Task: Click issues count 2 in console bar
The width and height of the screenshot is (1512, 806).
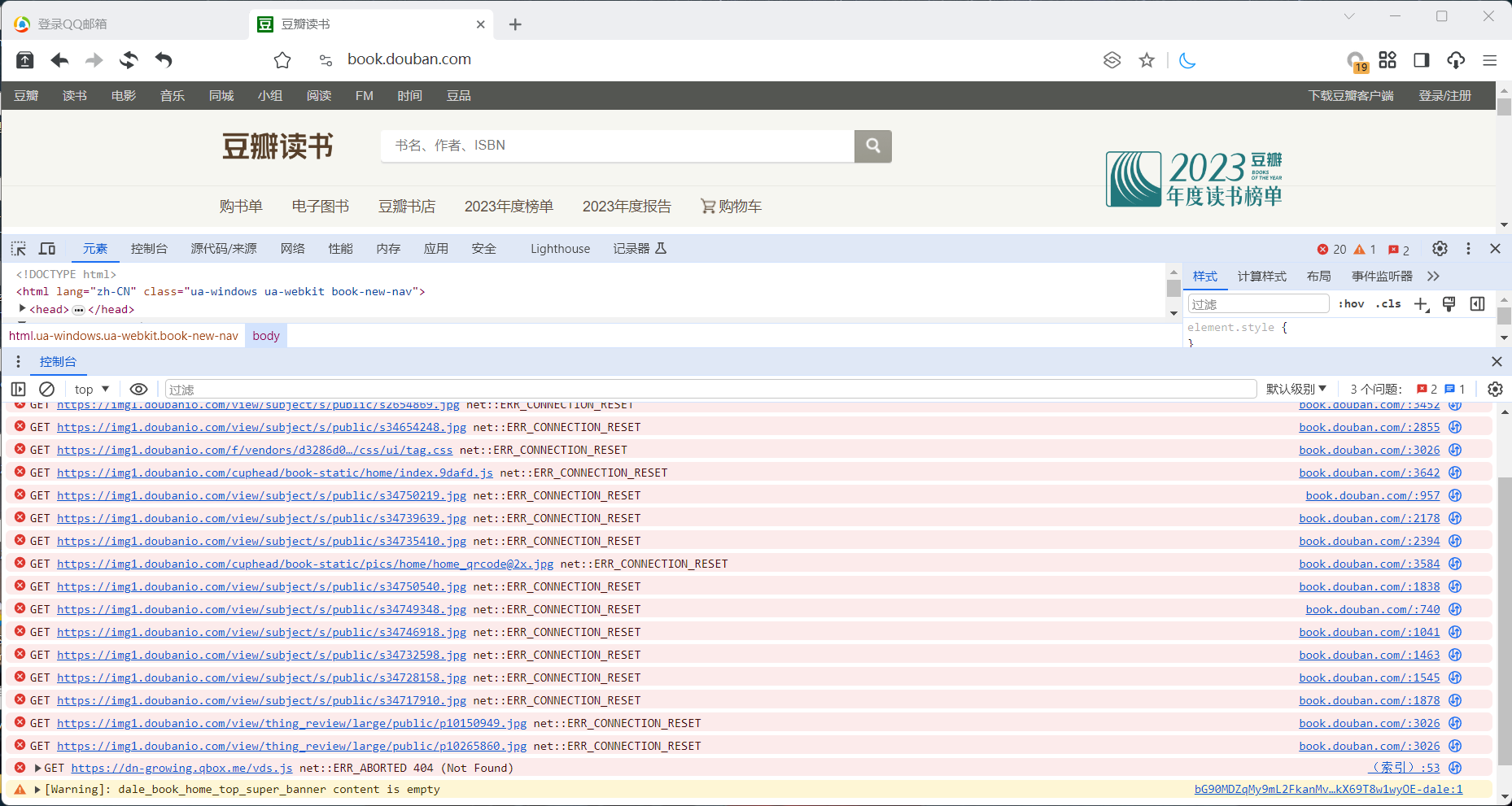Action: (x=1427, y=390)
